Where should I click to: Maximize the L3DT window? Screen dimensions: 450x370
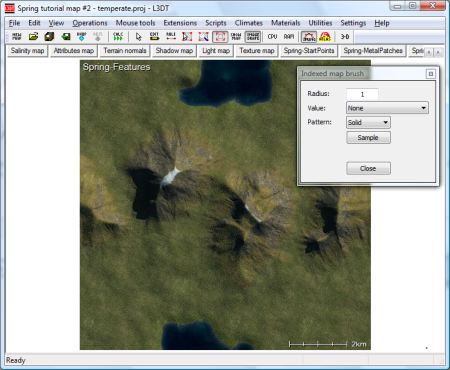(412, 6)
